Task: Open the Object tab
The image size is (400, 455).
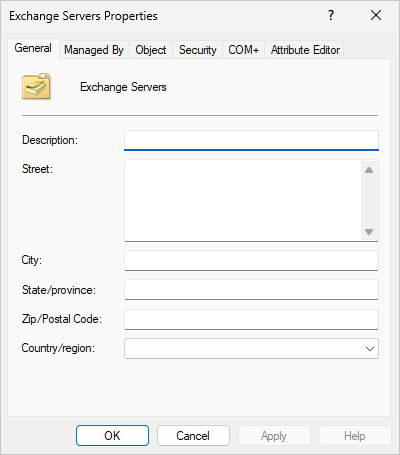Action: (151, 50)
